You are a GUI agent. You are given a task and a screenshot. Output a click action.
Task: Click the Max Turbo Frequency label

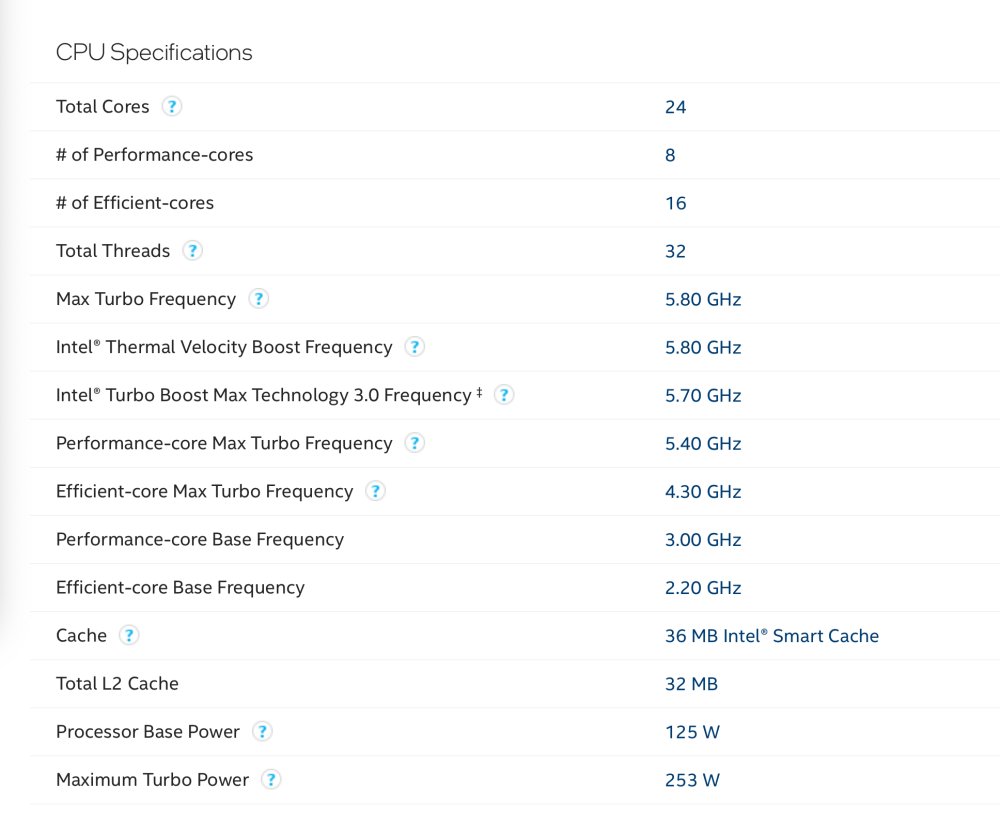(146, 299)
